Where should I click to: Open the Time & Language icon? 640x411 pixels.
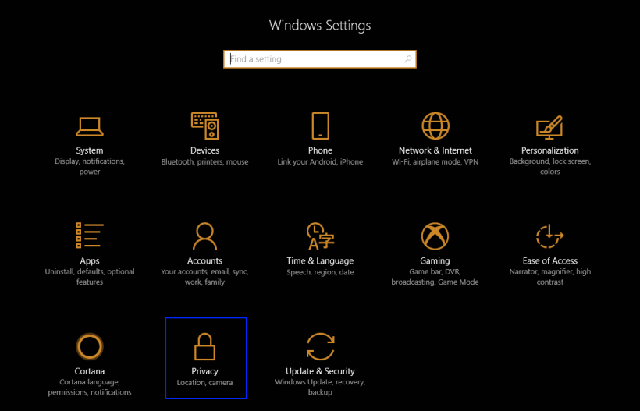pyautogui.click(x=320, y=236)
